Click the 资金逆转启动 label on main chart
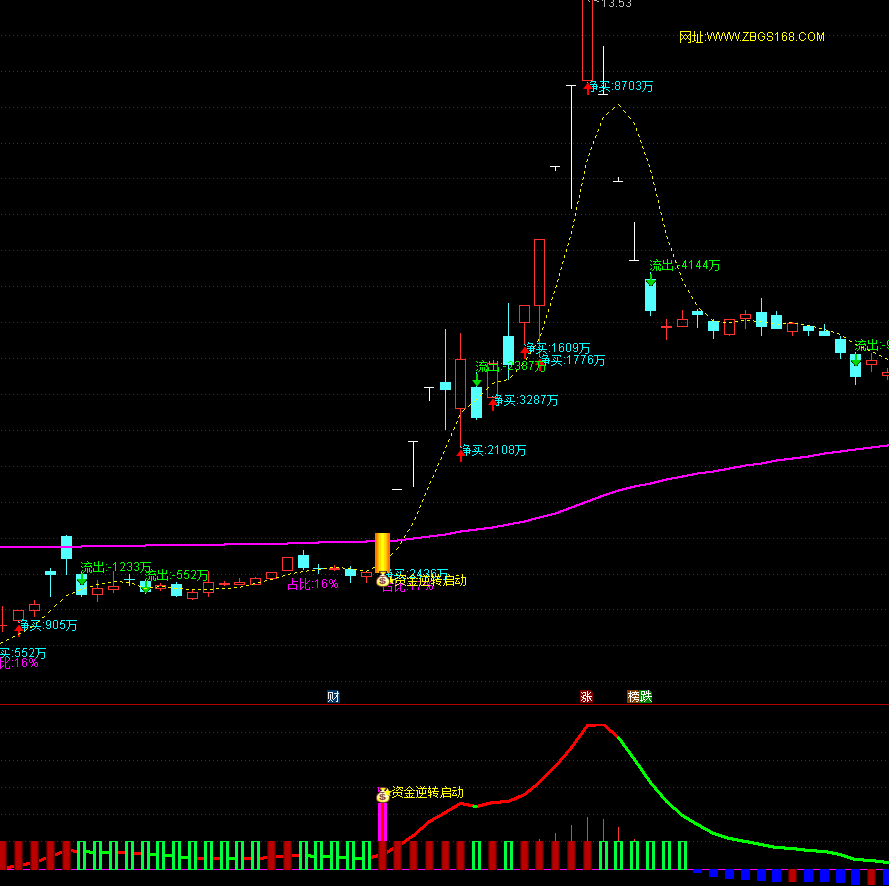Viewport: 889px width, 886px height. coord(429,580)
